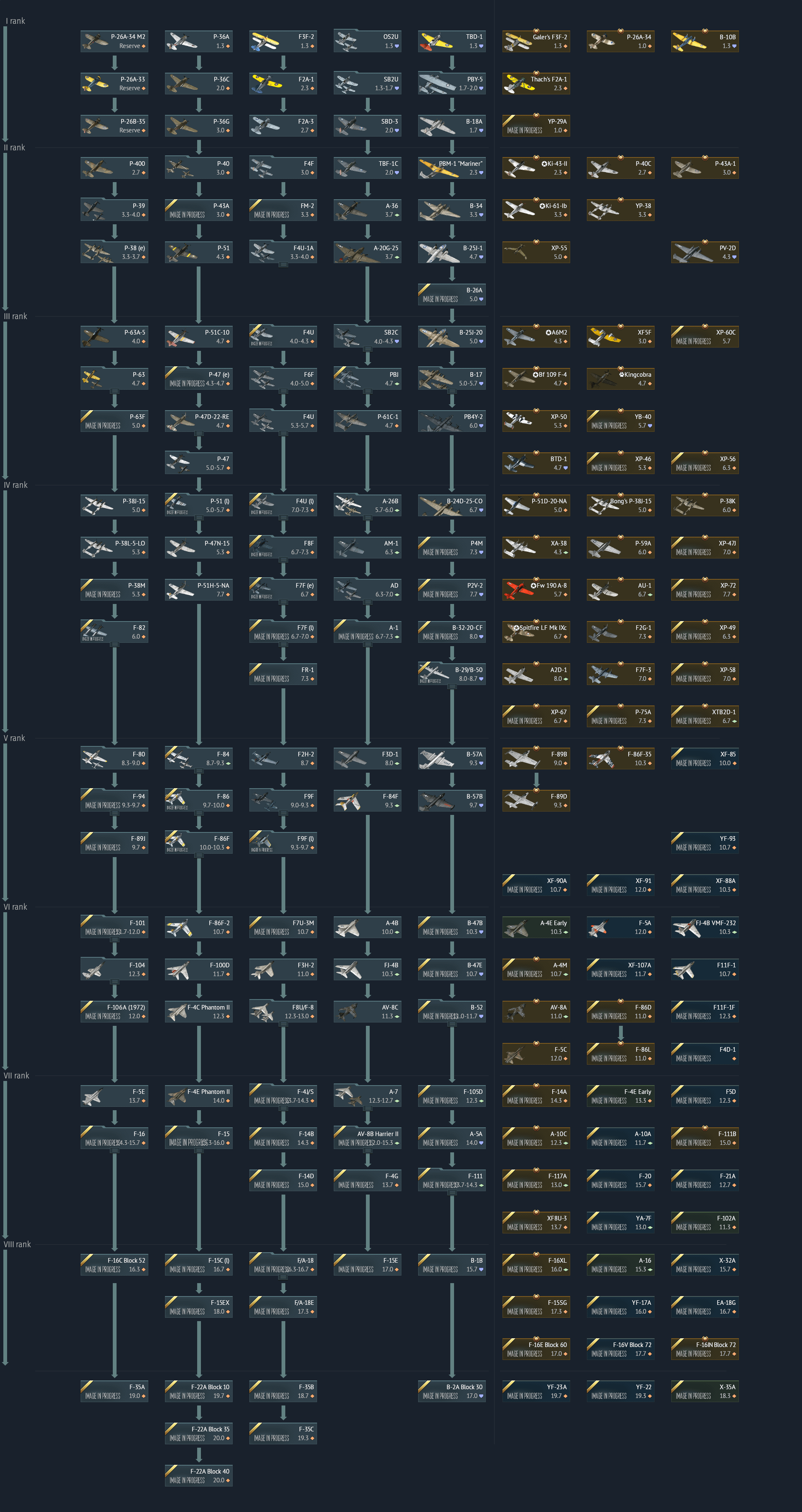Click the VIII rank label

click(x=17, y=1244)
